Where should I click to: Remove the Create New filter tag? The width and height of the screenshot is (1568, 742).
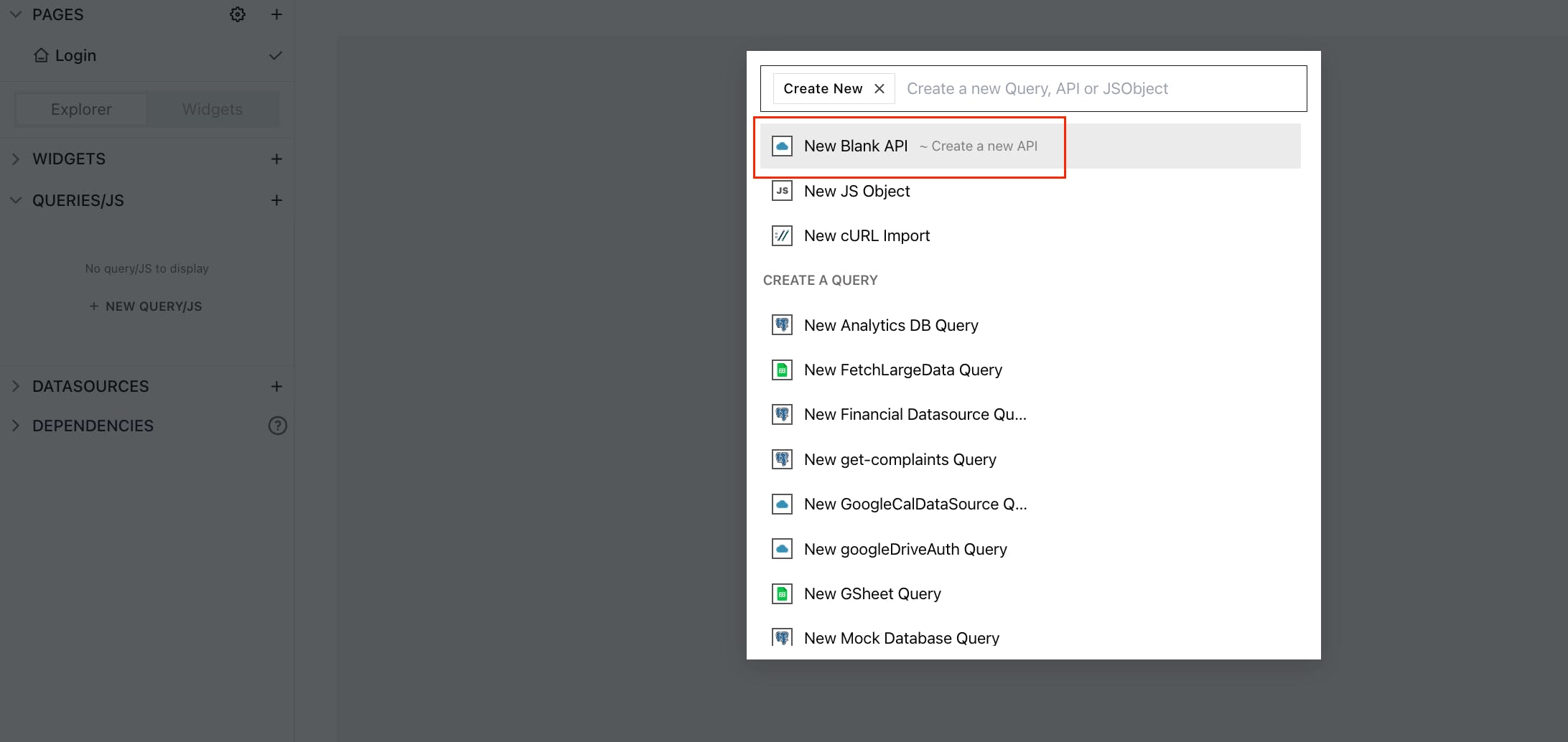tap(879, 88)
